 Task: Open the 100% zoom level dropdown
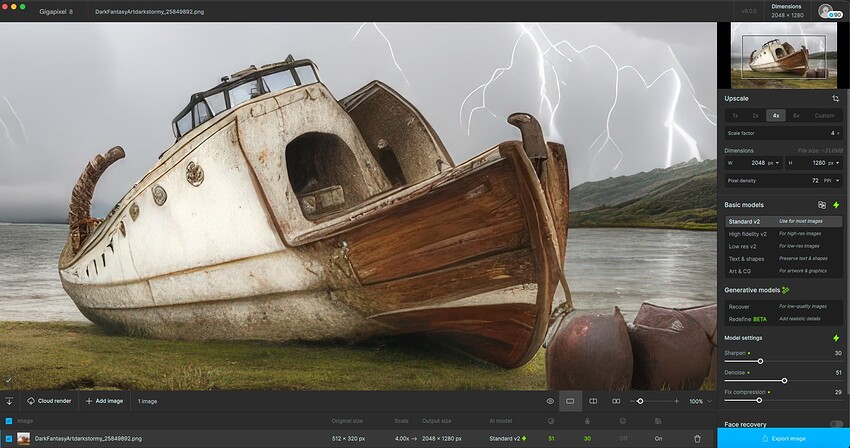pos(700,401)
